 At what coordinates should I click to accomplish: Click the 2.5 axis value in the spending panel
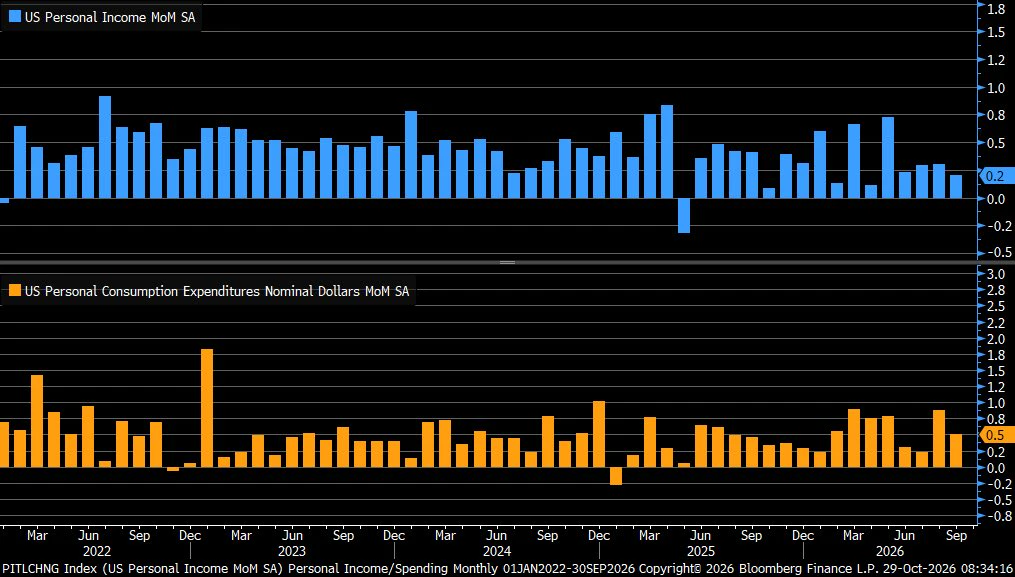[996, 306]
